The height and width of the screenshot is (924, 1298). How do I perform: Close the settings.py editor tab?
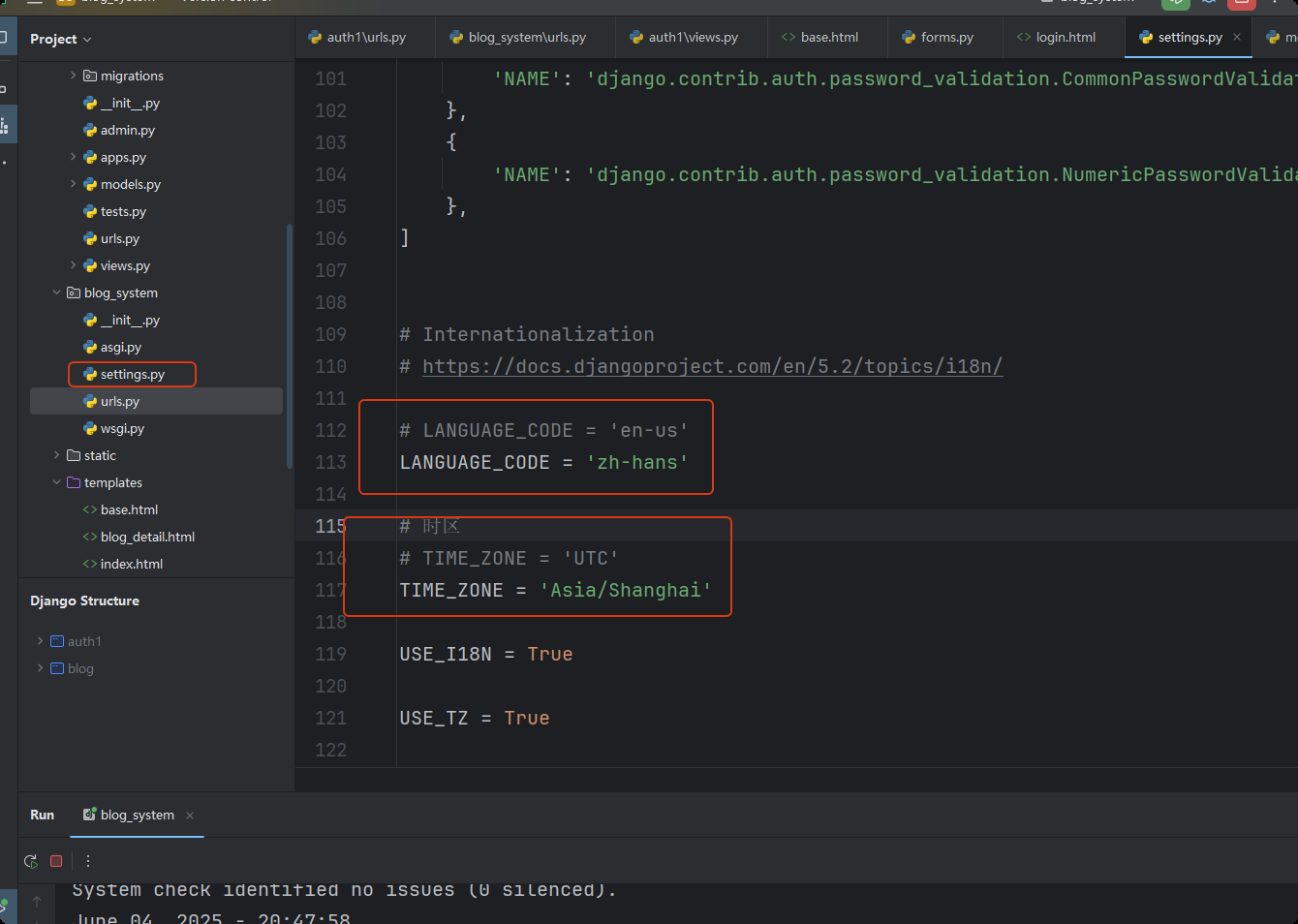1237,37
